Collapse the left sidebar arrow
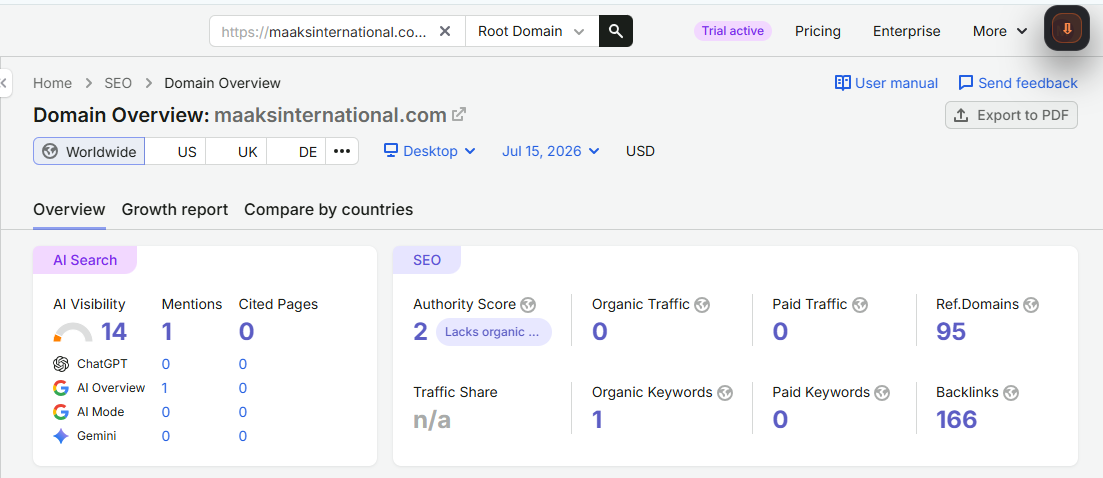 4,83
